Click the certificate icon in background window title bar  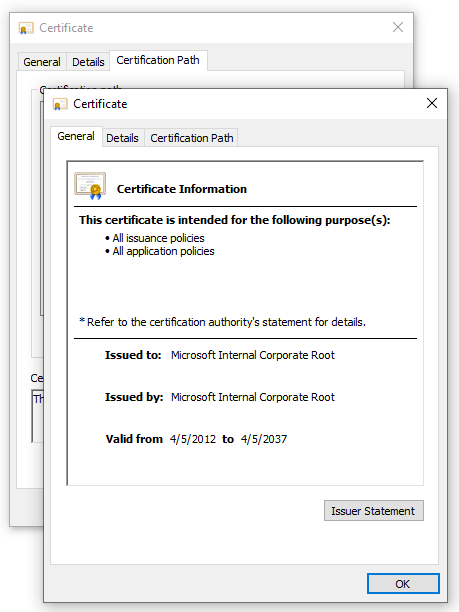[x=26, y=28]
